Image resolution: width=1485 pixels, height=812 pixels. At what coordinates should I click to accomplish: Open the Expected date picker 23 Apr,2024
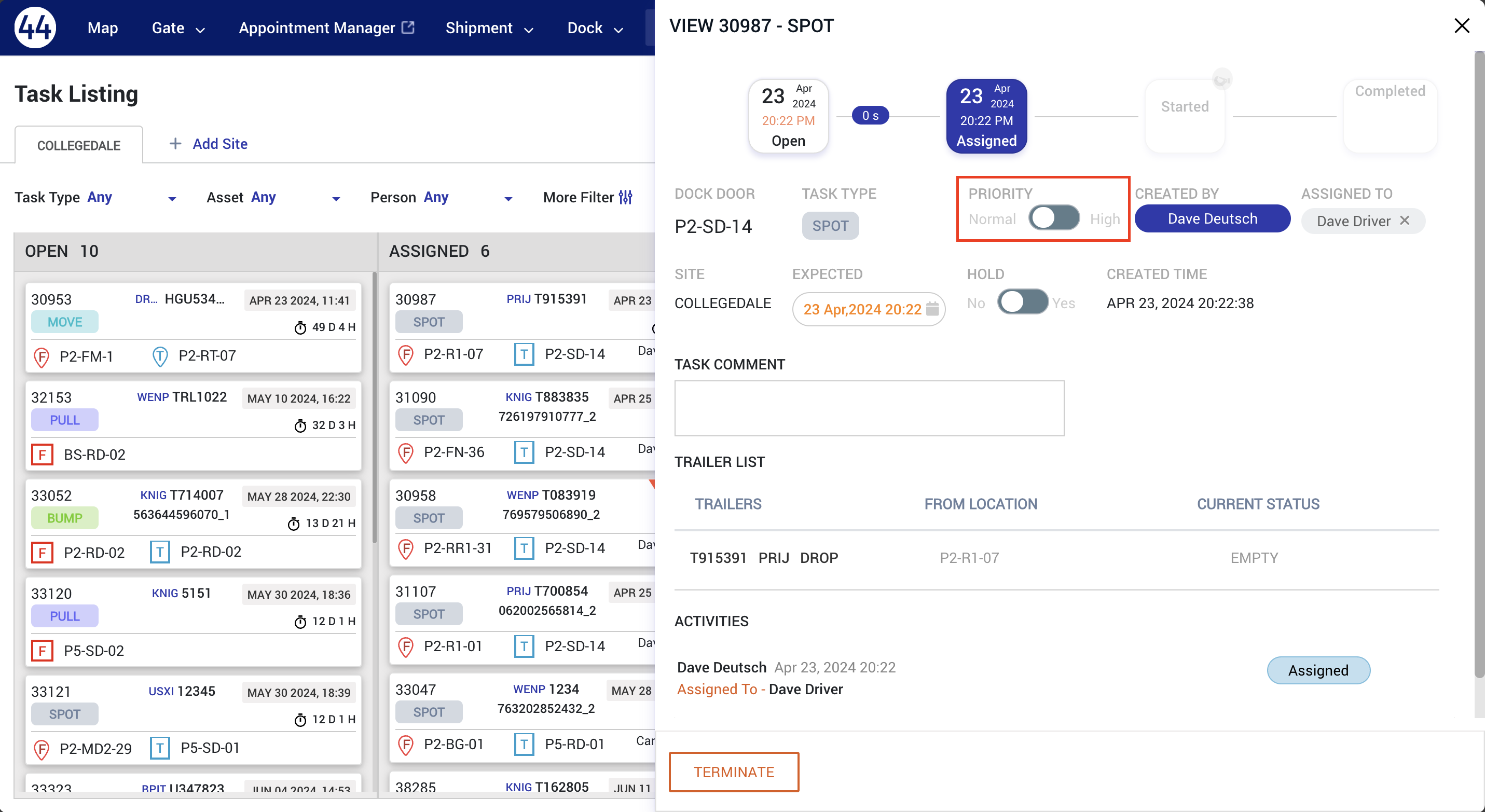click(x=869, y=309)
